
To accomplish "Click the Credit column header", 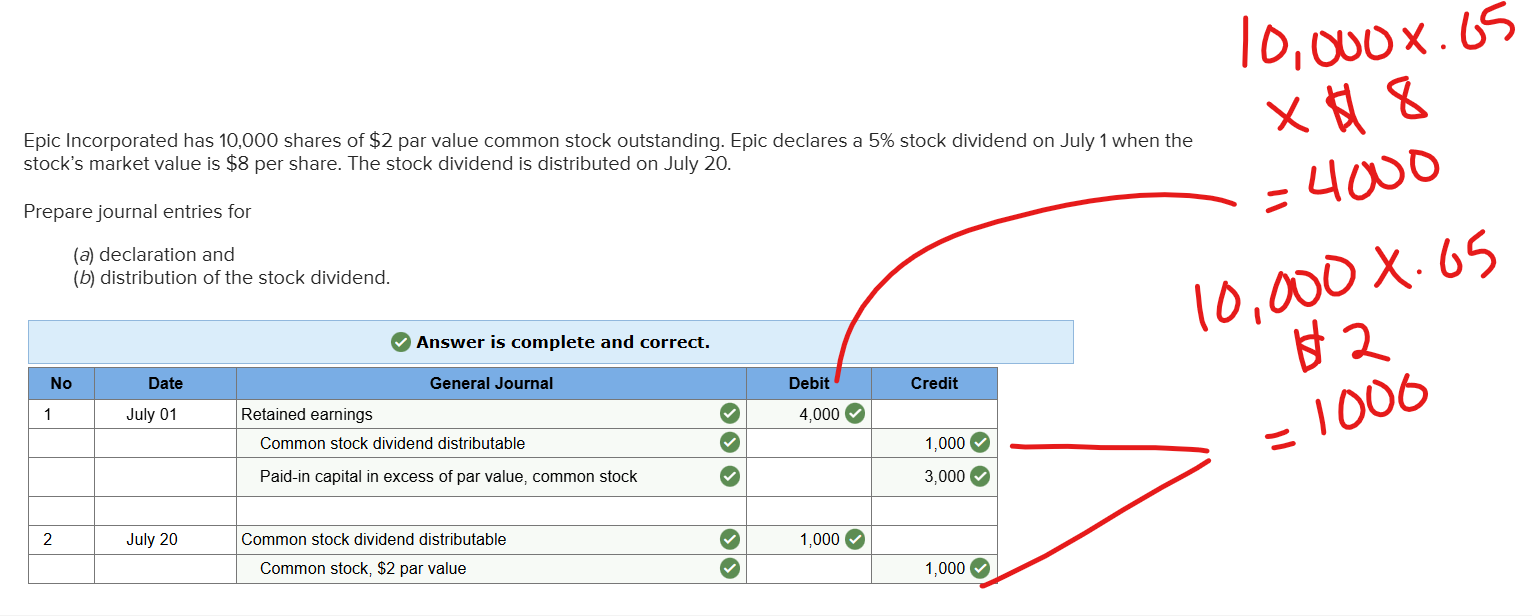I will coord(934,383).
